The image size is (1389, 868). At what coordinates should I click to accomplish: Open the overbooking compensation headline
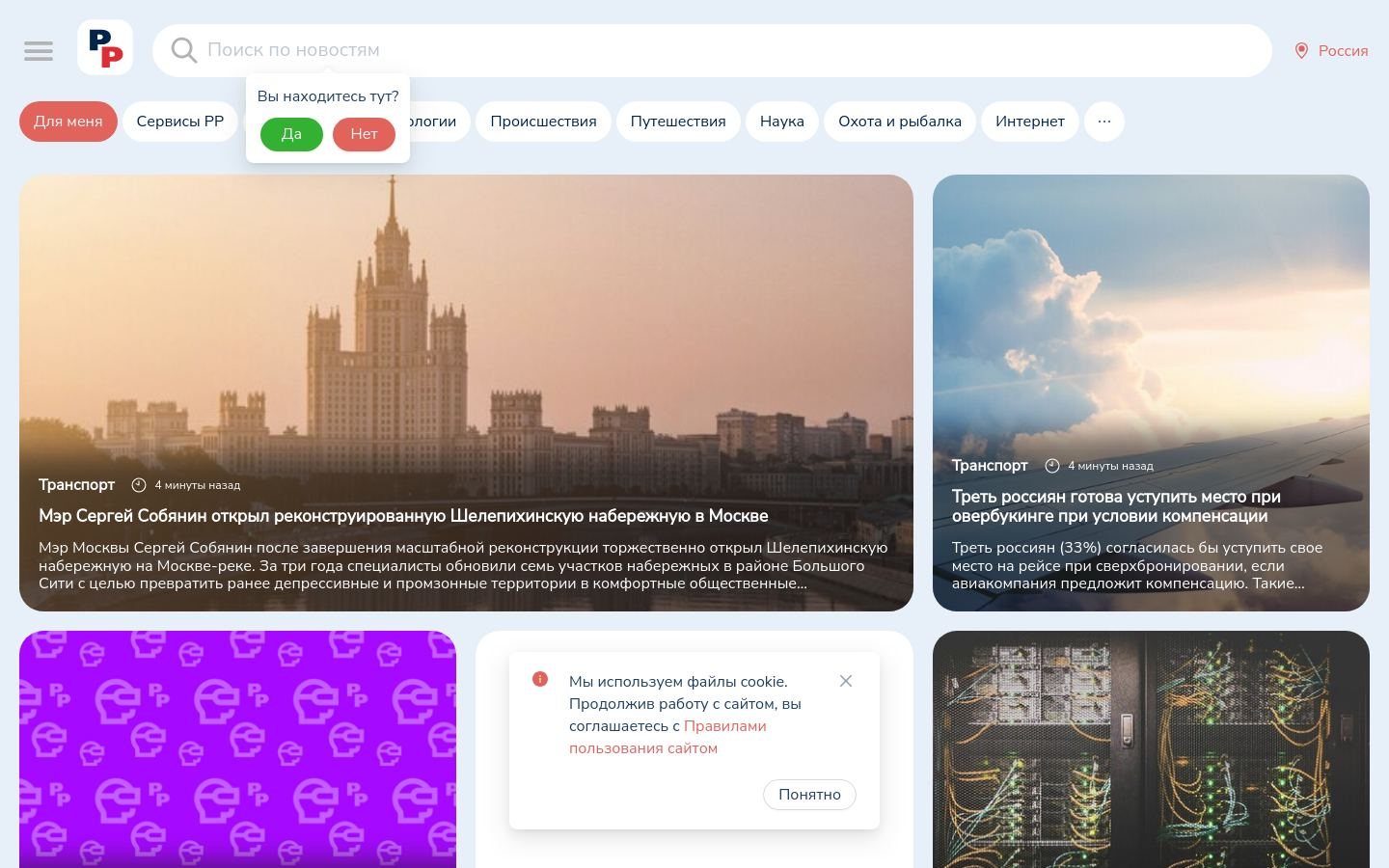(x=1116, y=506)
